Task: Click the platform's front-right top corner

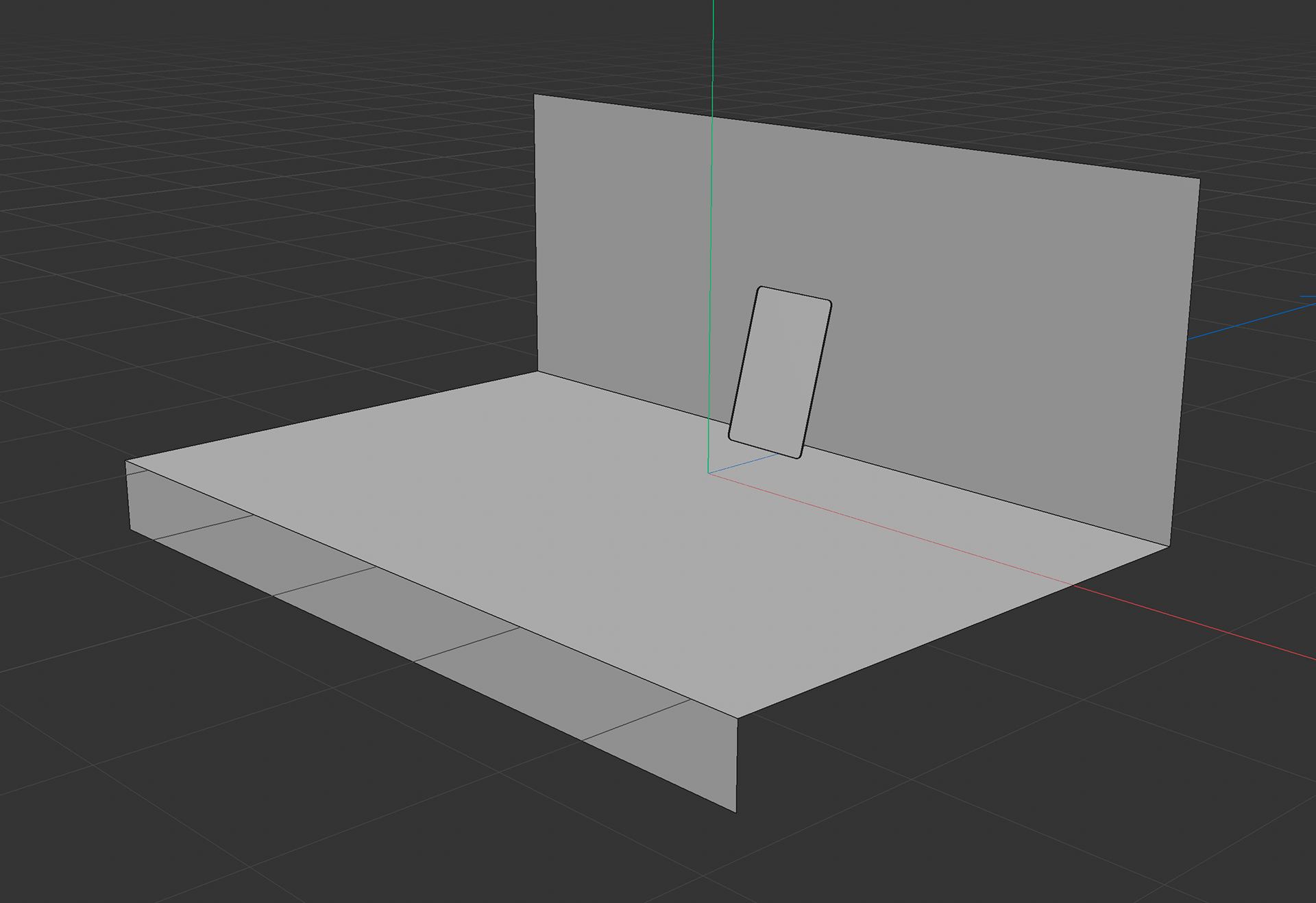Action: (x=738, y=718)
